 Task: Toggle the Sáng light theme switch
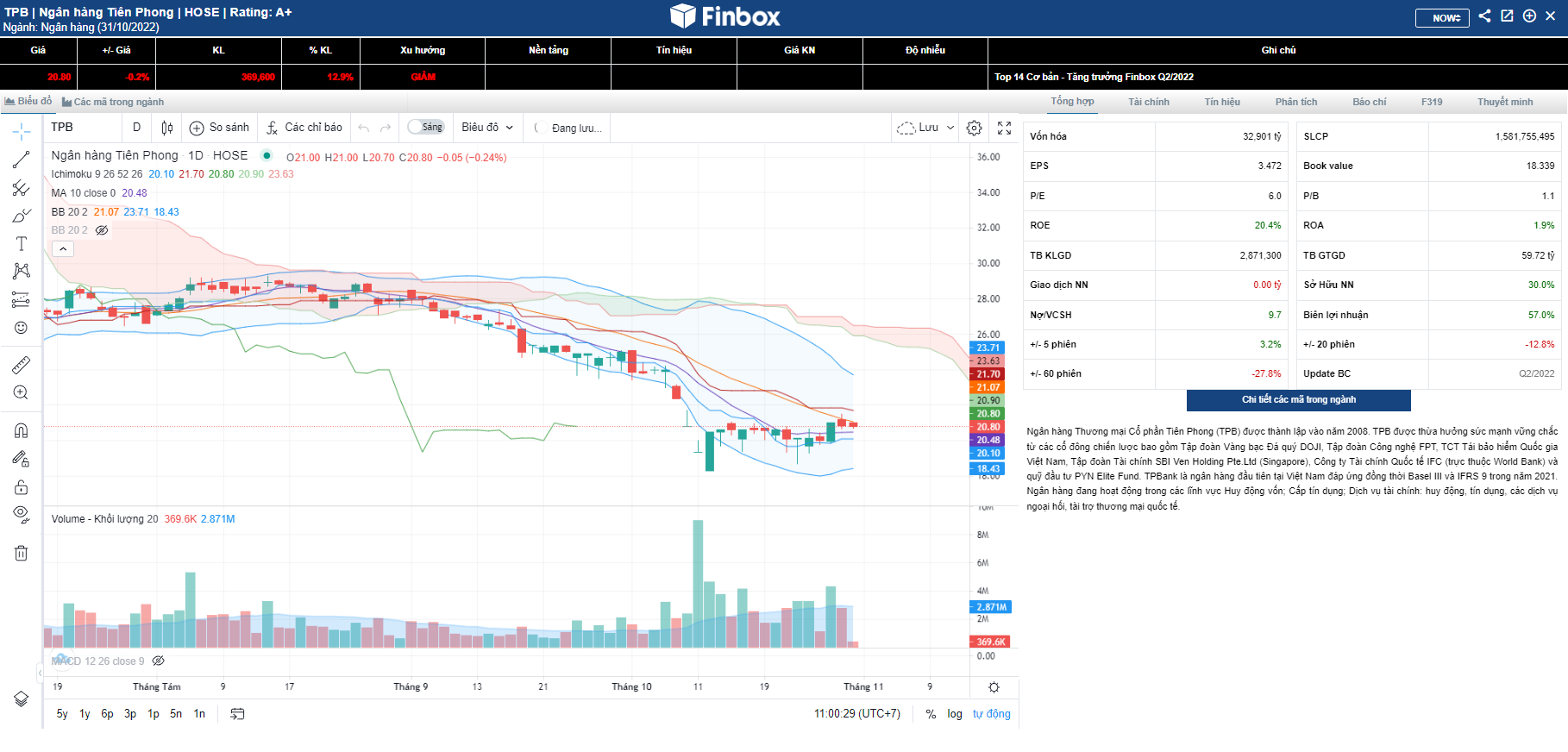(426, 128)
